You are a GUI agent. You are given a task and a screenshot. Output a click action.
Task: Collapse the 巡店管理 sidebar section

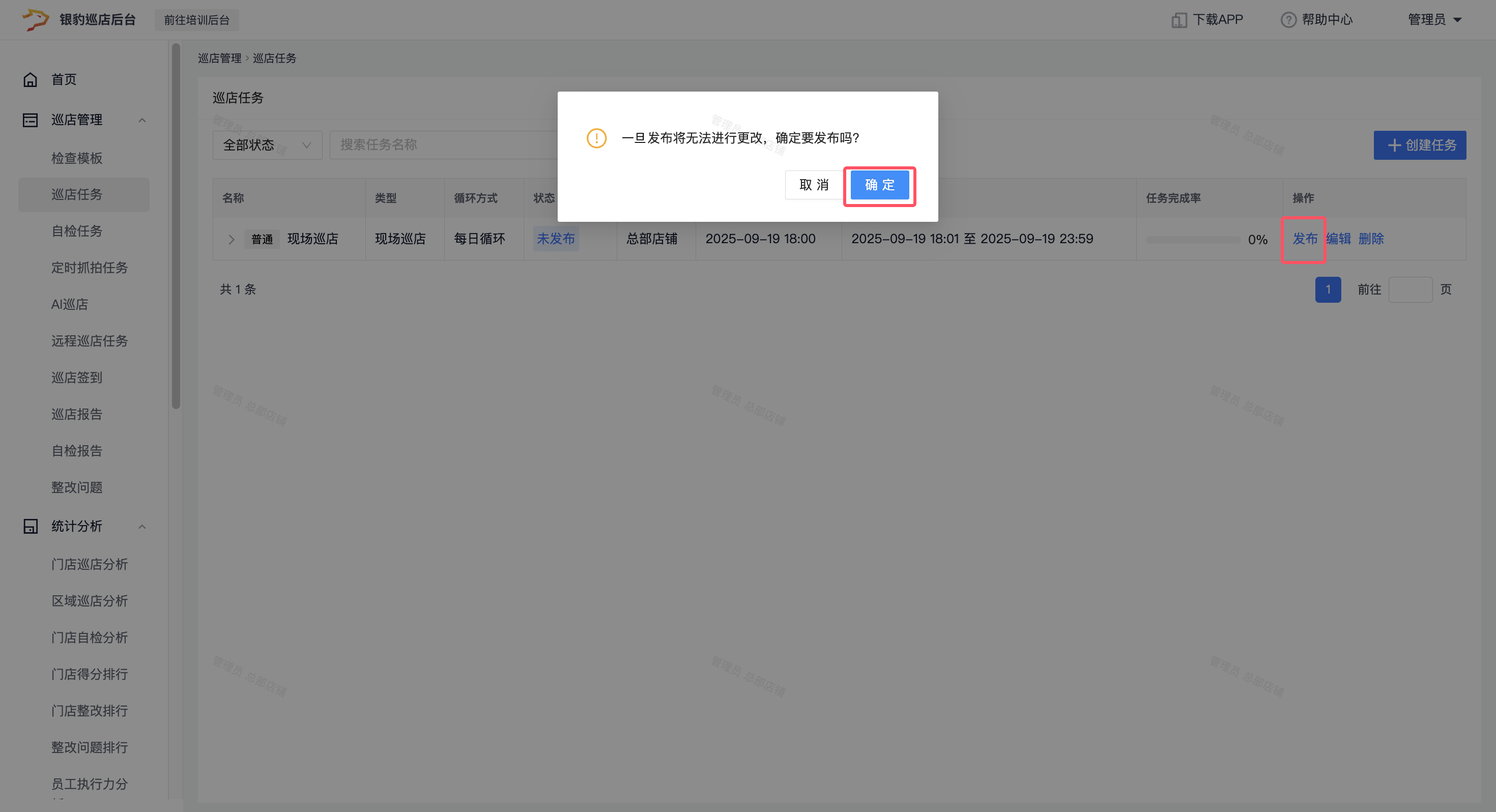pos(141,120)
